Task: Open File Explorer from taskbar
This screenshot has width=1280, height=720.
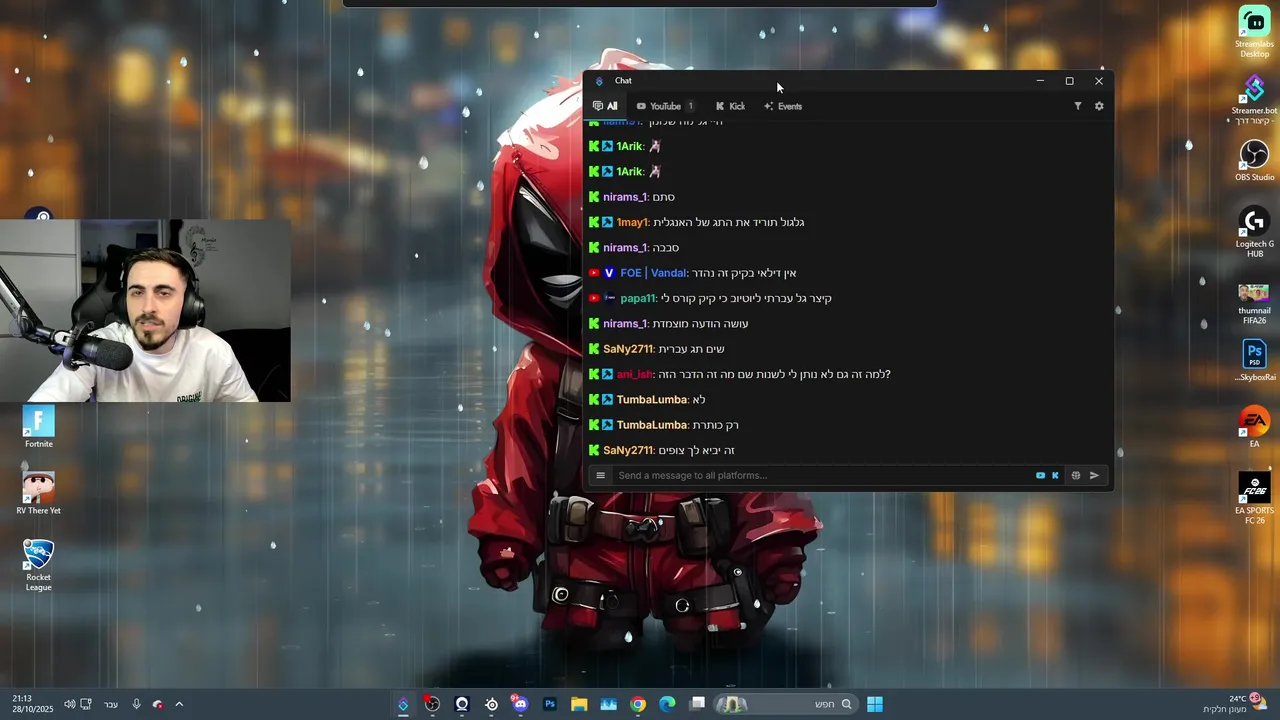Action: click(x=579, y=704)
